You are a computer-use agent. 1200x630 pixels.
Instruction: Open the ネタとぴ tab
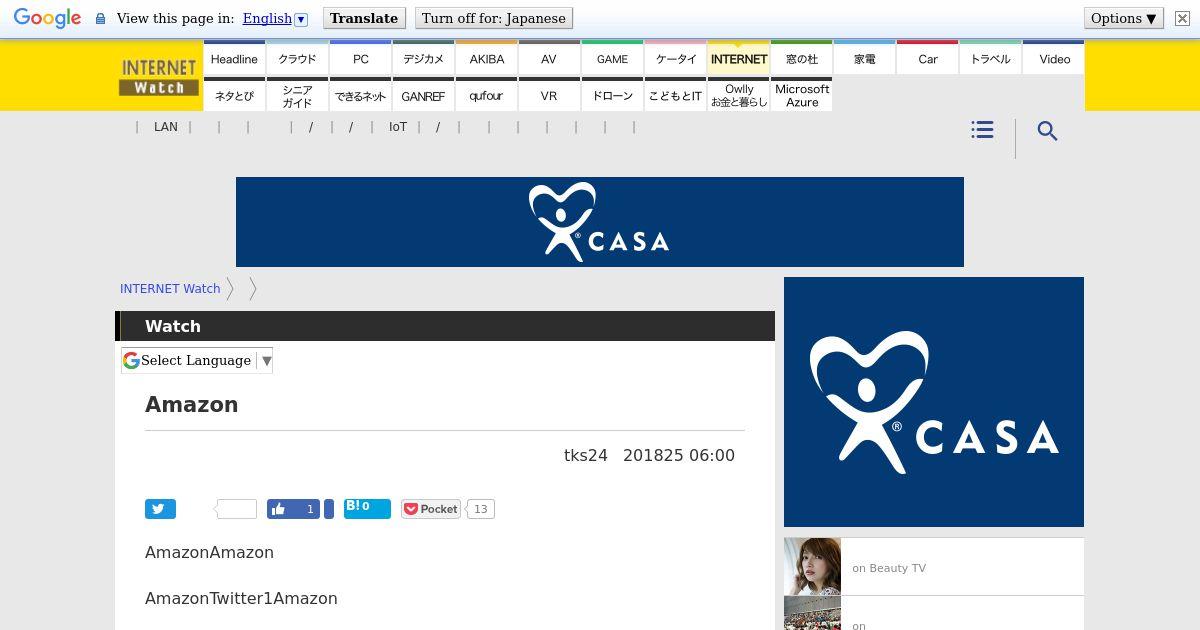(x=234, y=95)
